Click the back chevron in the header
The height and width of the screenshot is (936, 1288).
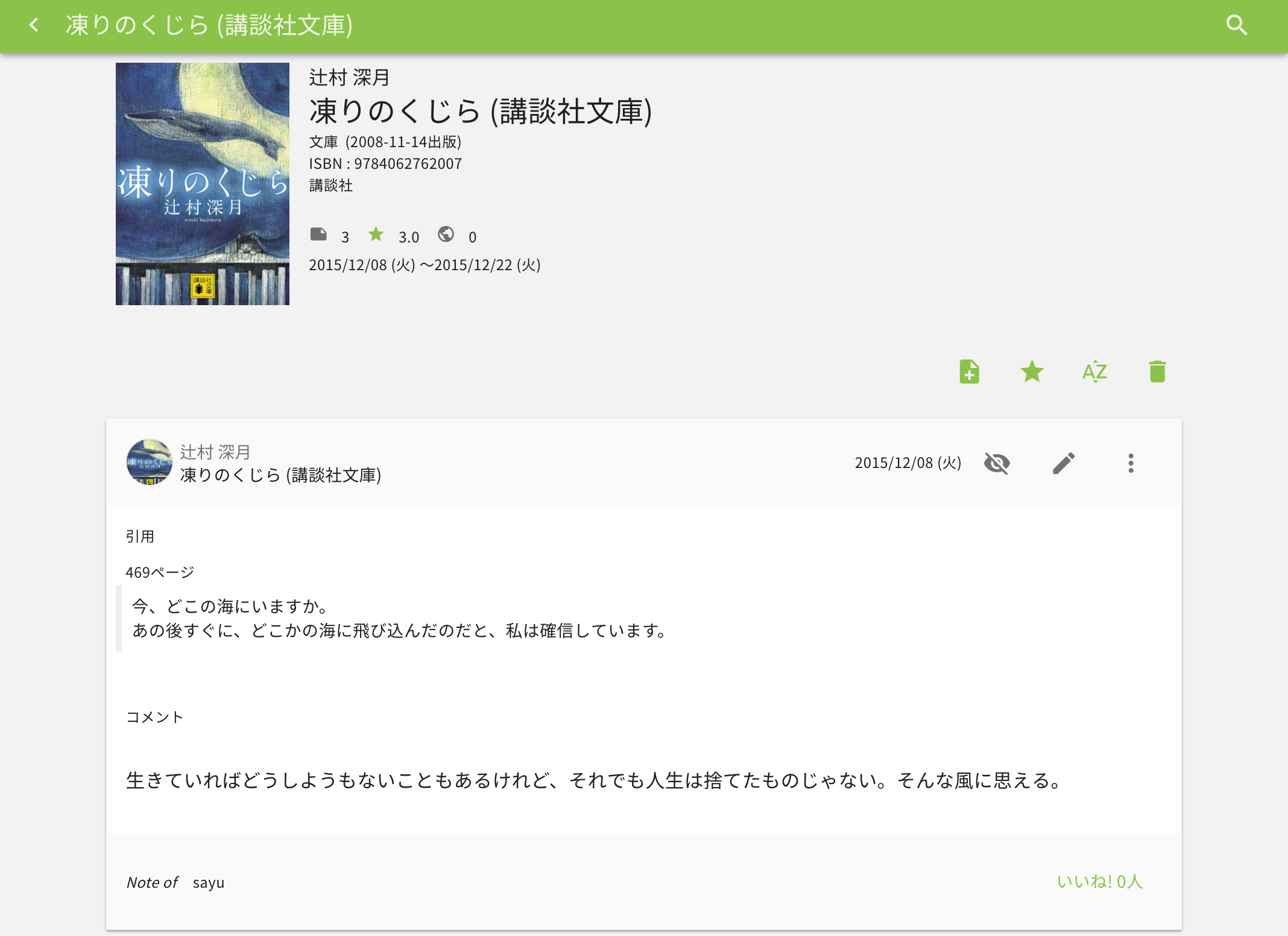tap(34, 25)
